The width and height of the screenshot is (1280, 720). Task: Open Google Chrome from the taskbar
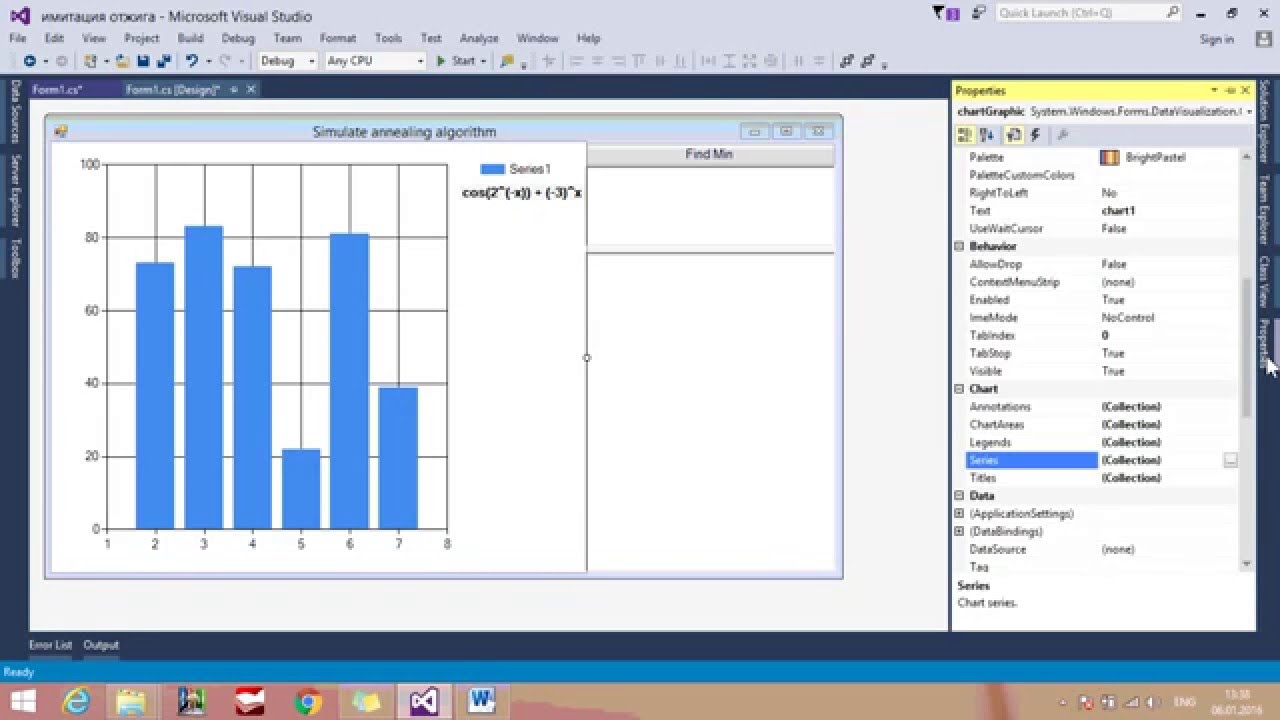tap(308, 701)
